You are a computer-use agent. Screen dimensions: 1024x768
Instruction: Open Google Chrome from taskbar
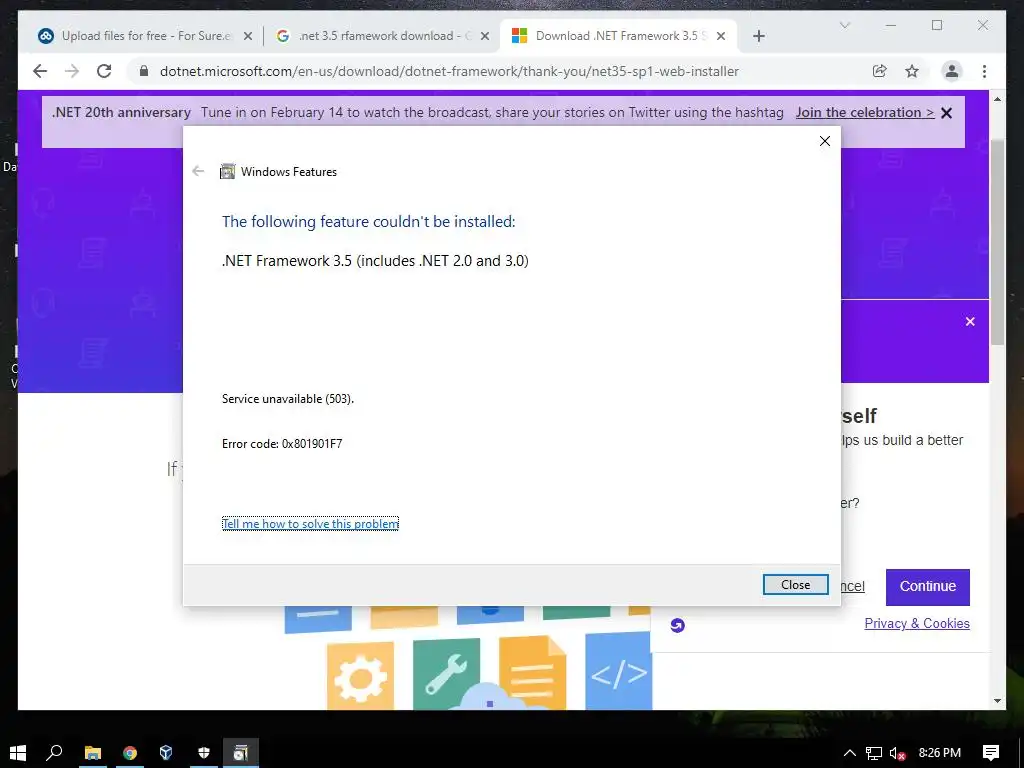(129, 752)
